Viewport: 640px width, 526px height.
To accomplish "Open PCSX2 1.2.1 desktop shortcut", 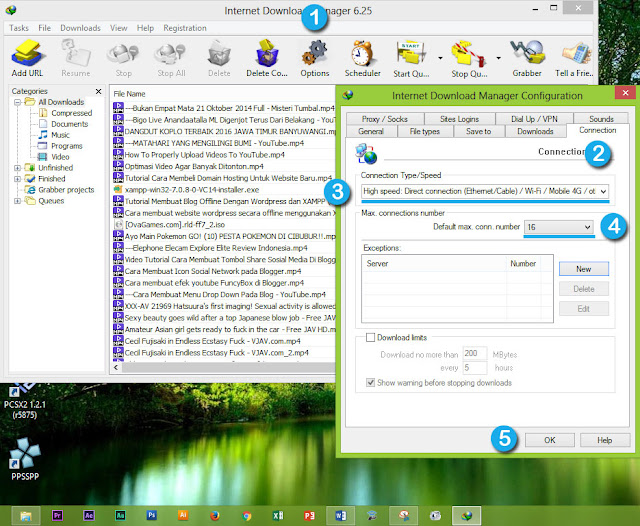I will point(24,402).
